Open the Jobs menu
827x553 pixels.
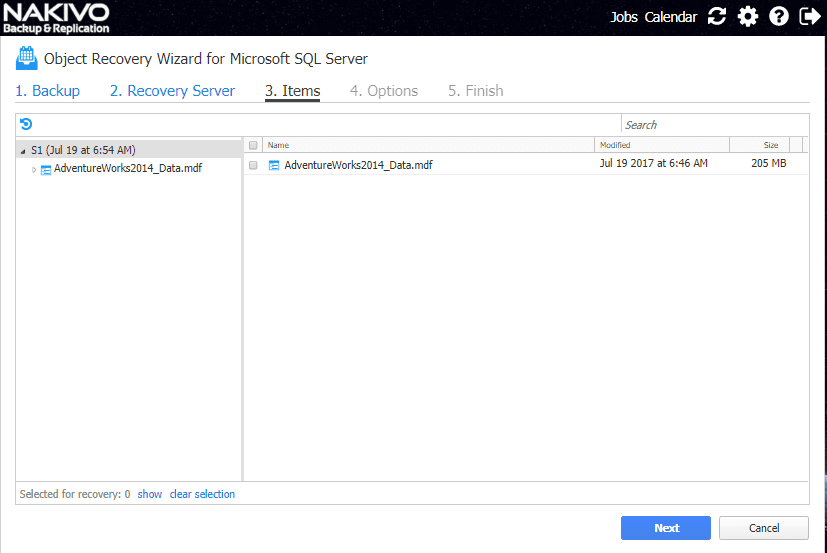coord(624,17)
